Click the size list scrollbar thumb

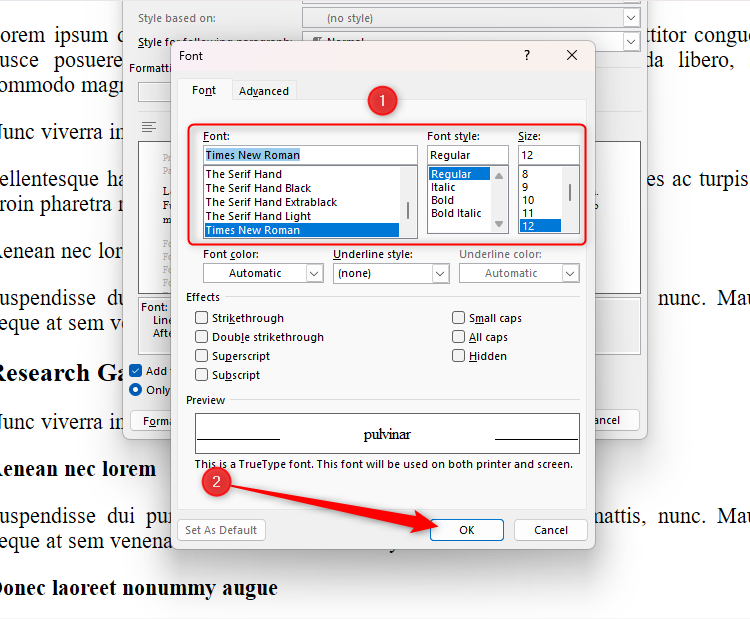570,193
